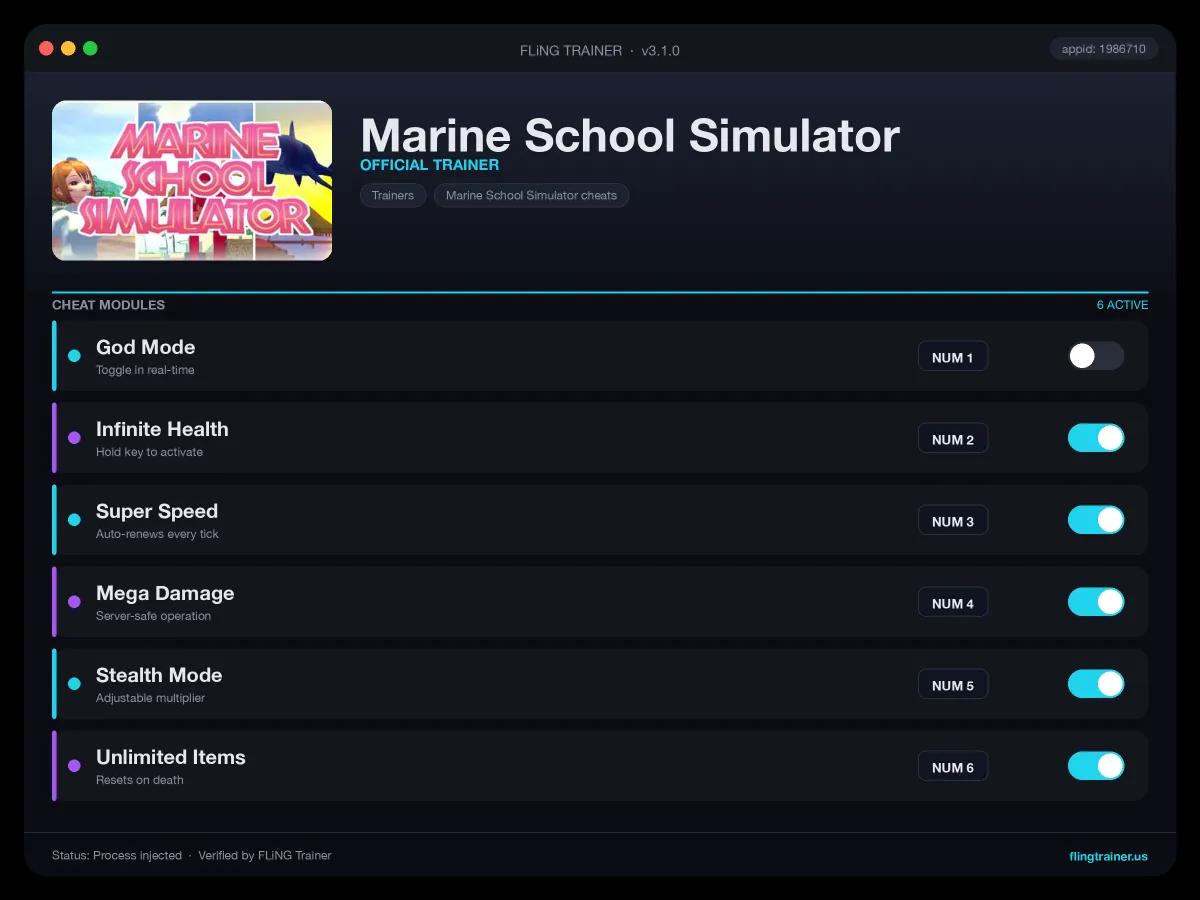Click the appid 1986710 badge

pyautogui.click(x=1104, y=48)
